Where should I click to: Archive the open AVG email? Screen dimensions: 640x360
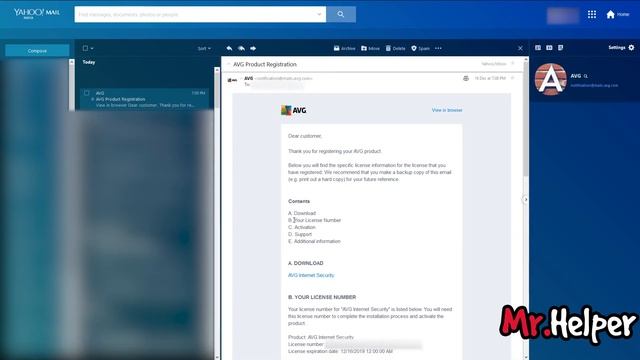pyautogui.click(x=344, y=48)
